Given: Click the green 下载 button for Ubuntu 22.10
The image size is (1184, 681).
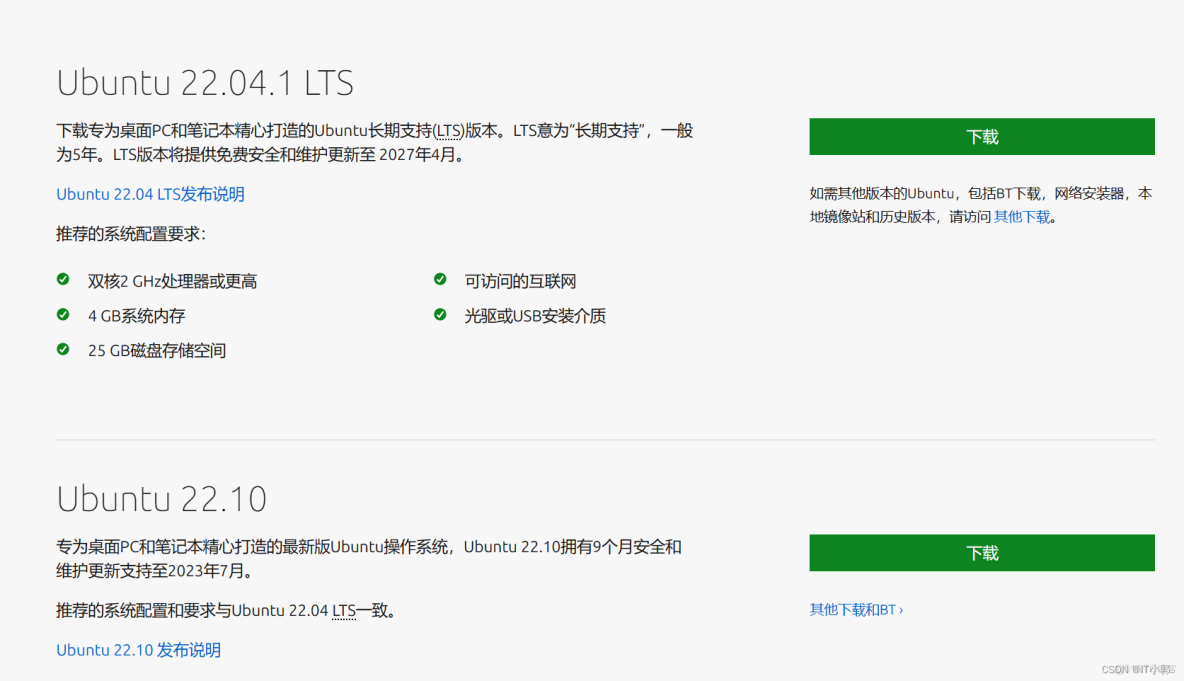Looking at the screenshot, I should coord(981,552).
